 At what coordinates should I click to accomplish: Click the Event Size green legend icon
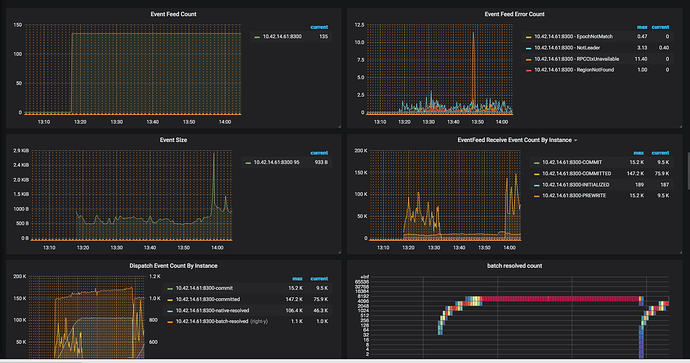[248, 162]
